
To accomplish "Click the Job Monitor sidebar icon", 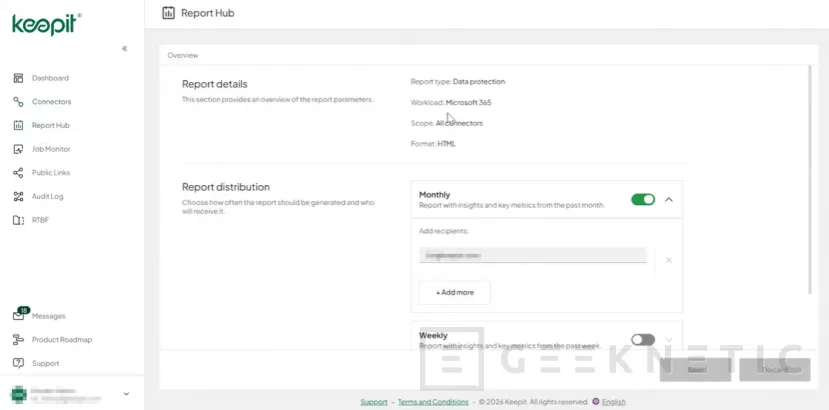I will [x=18, y=149].
